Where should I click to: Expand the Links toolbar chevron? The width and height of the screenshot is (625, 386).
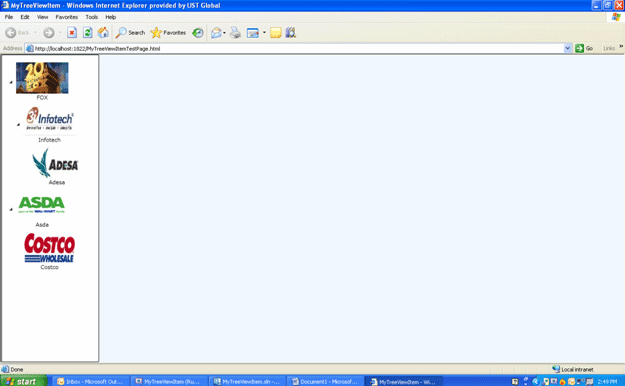point(621,47)
